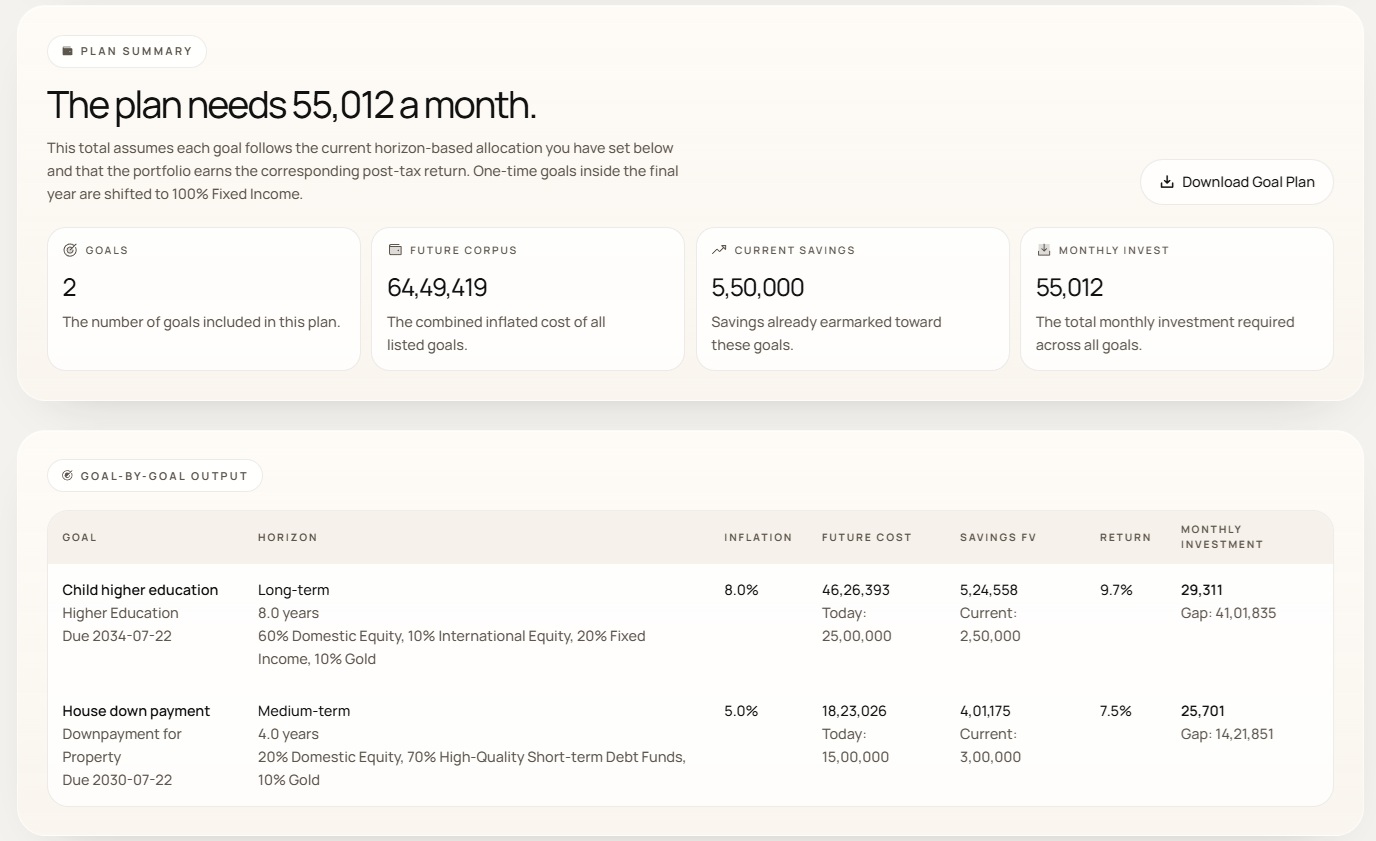Select the Child higher education goal name
The image size is (1376, 841).
[140, 590]
